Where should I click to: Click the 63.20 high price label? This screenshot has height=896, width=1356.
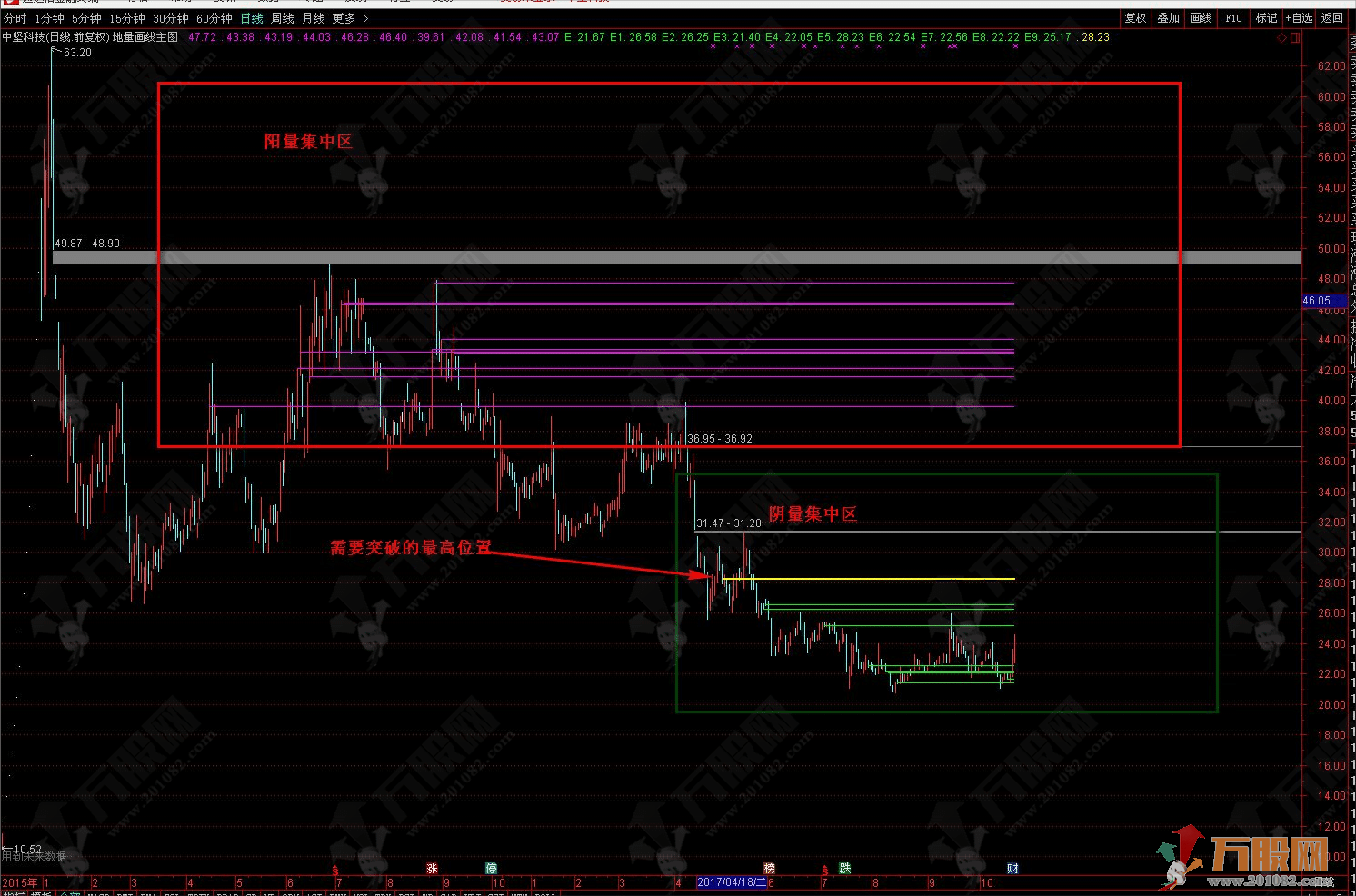point(77,53)
